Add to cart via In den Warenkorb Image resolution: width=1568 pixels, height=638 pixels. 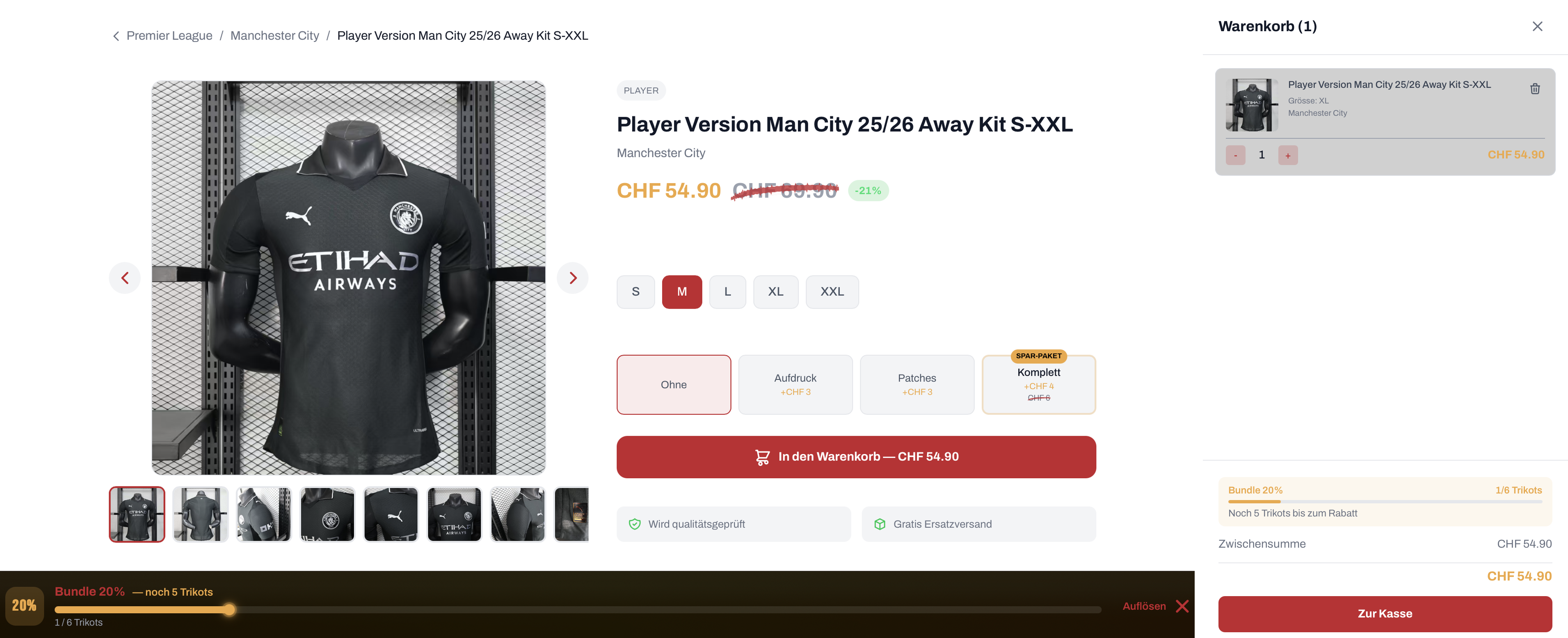(856, 457)
